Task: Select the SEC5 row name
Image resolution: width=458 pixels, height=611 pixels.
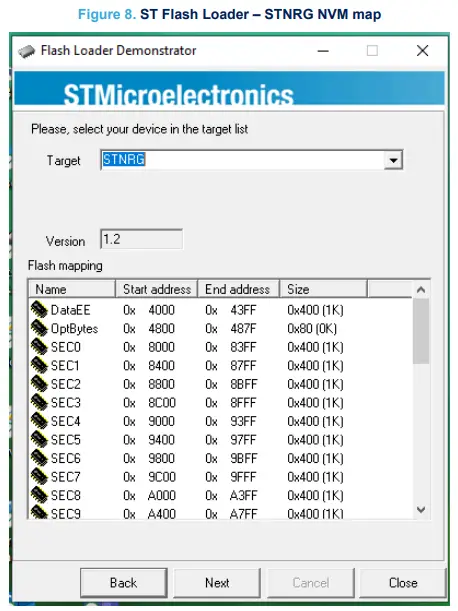Action: click(x=66, y=440)
